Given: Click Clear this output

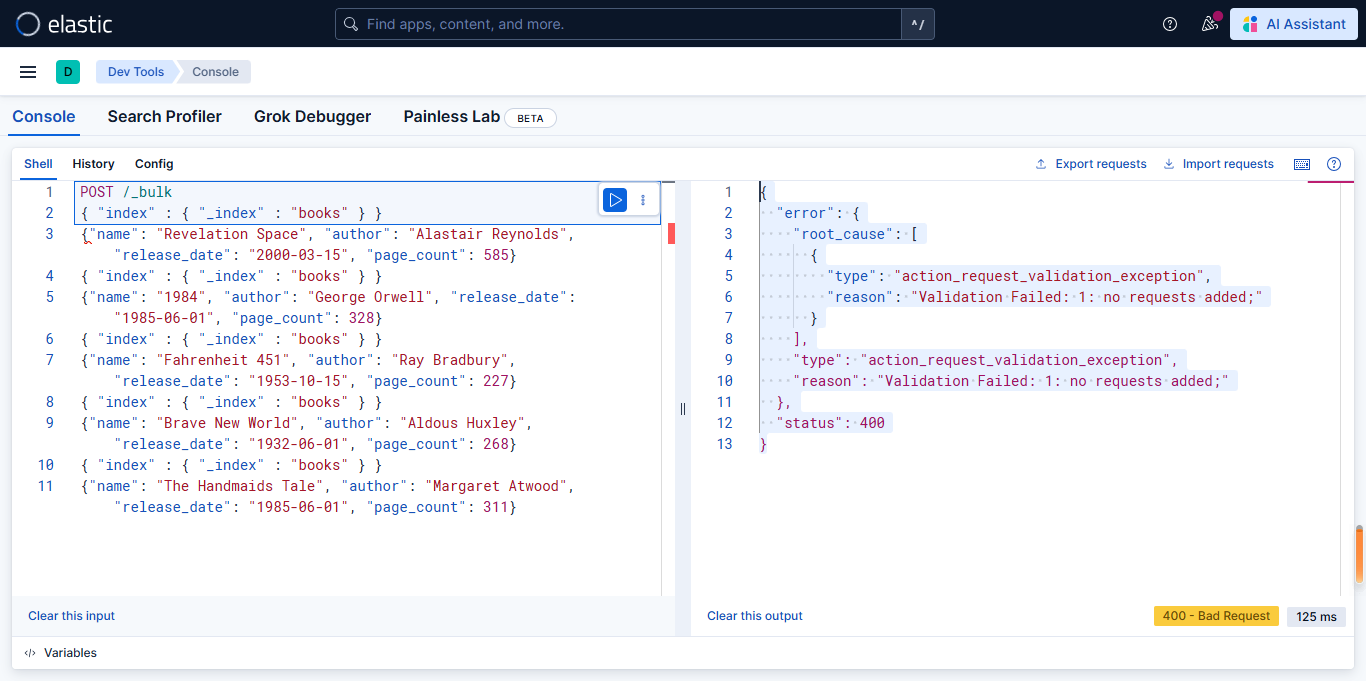Looking at the screenshot, I should click(x=755, y=616).
